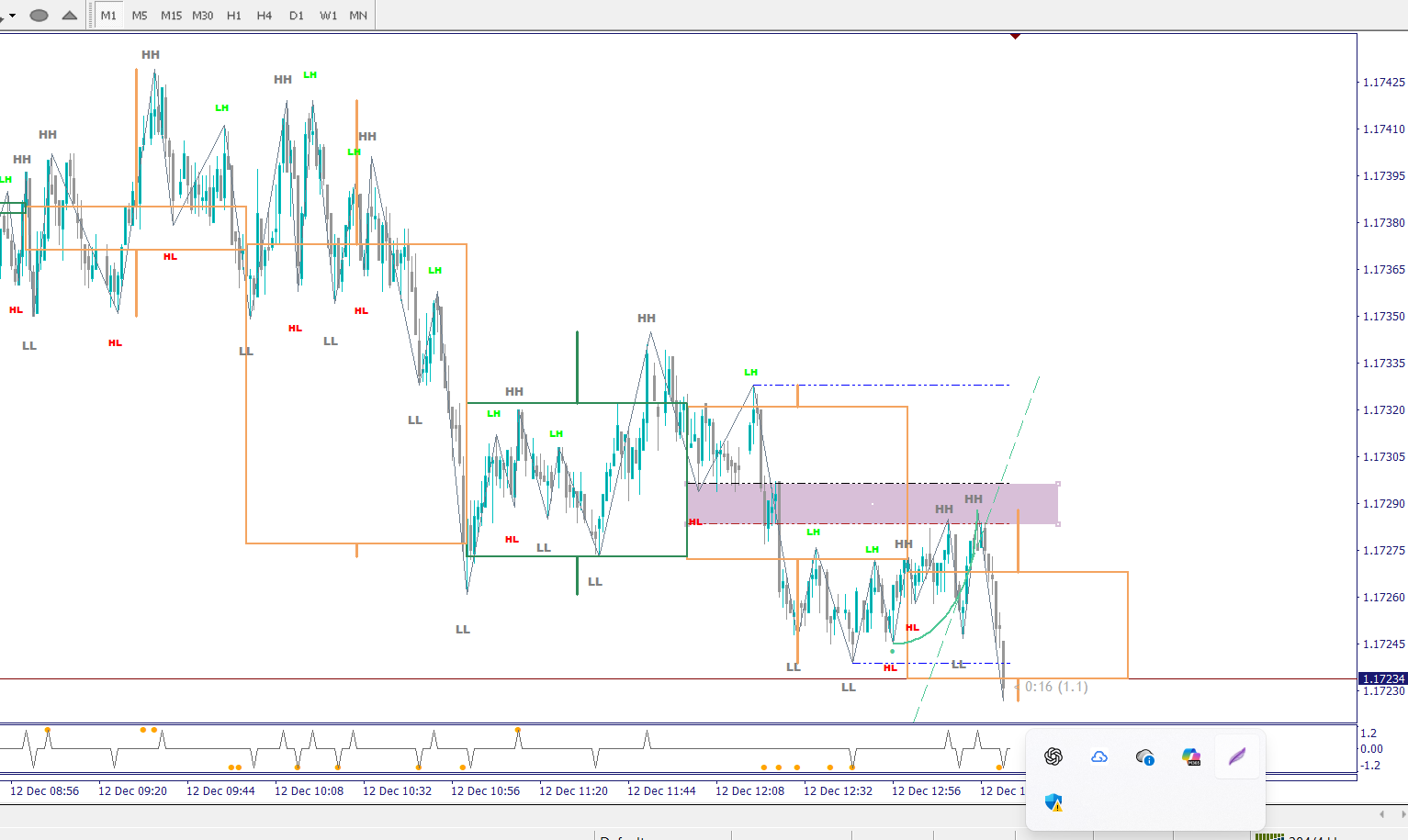Click indicator scale value 0.00
The width and height of the screenshot is (1408, 840).
tap(1371, 748)
